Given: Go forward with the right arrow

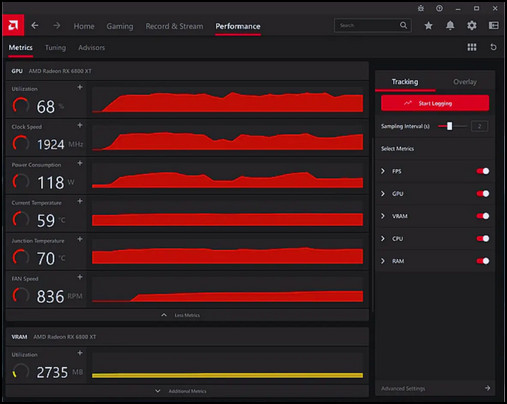Looking at the screenshot, I should [x=57, y=25].
